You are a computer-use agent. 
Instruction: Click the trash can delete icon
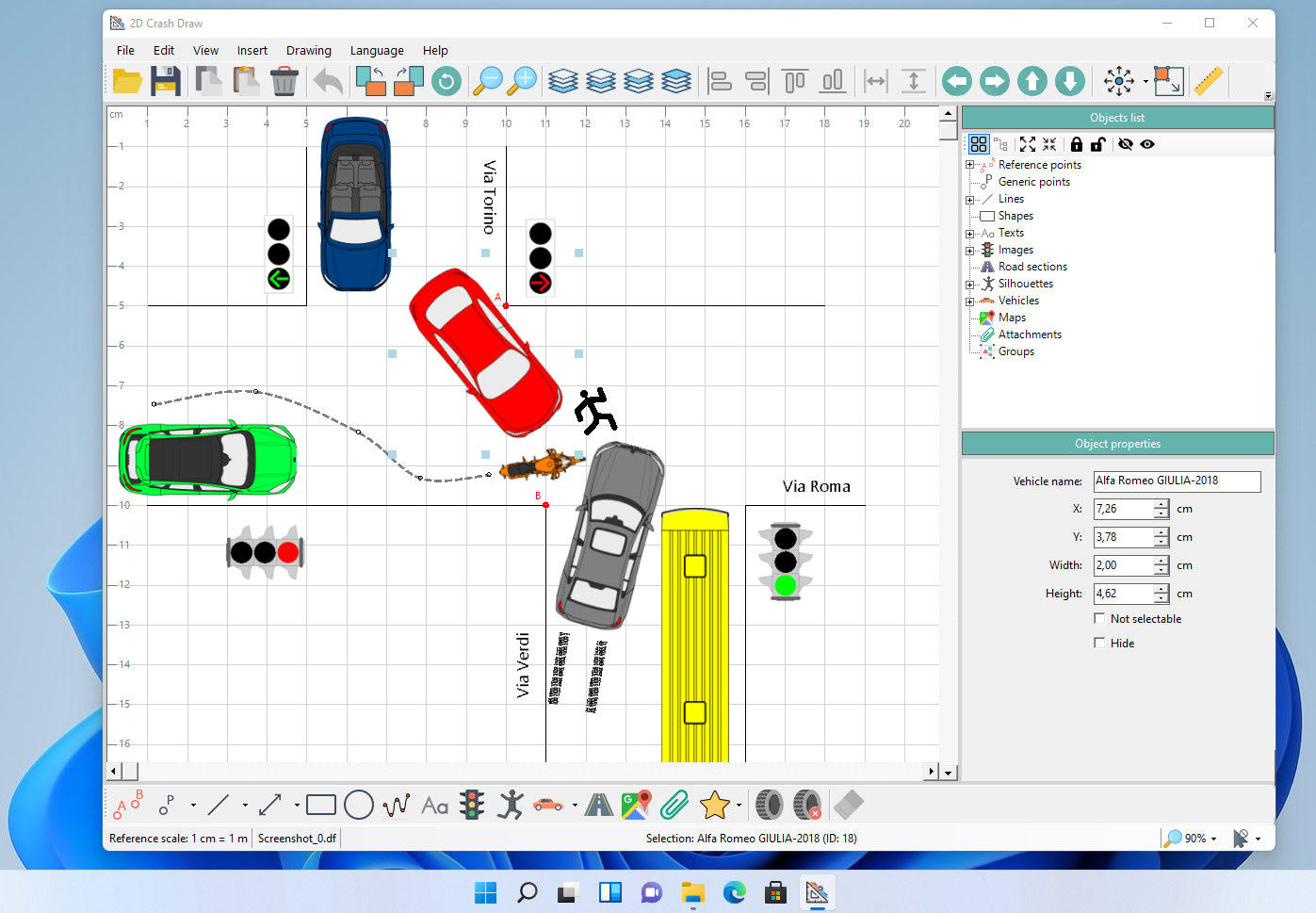coord(284,82)
